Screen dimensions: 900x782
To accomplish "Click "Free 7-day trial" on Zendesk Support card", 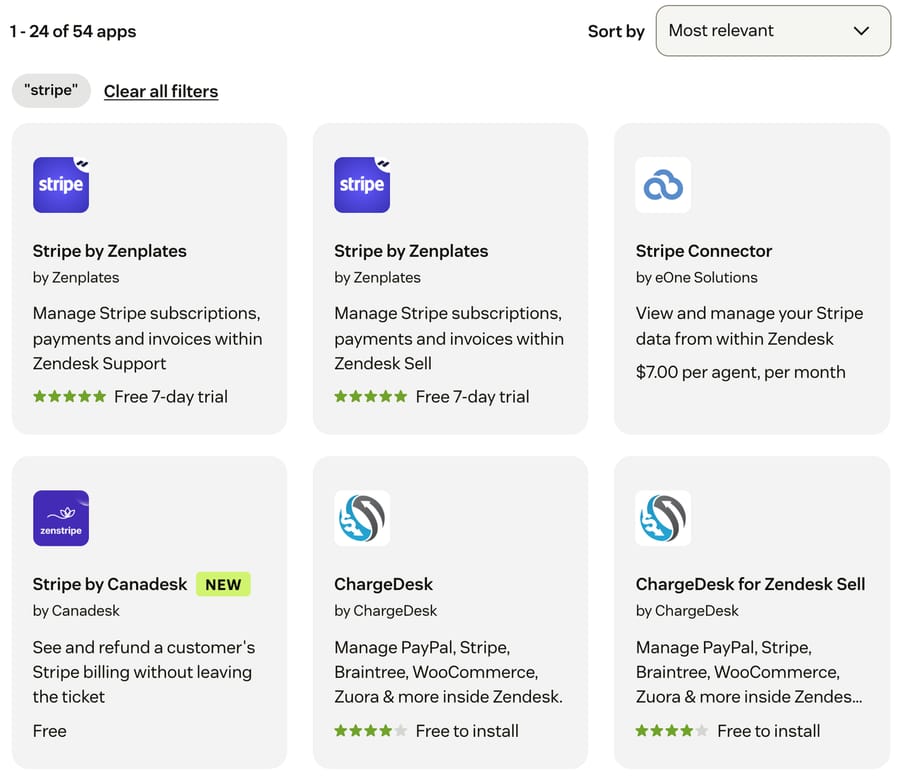I will (x=171, y=397).
